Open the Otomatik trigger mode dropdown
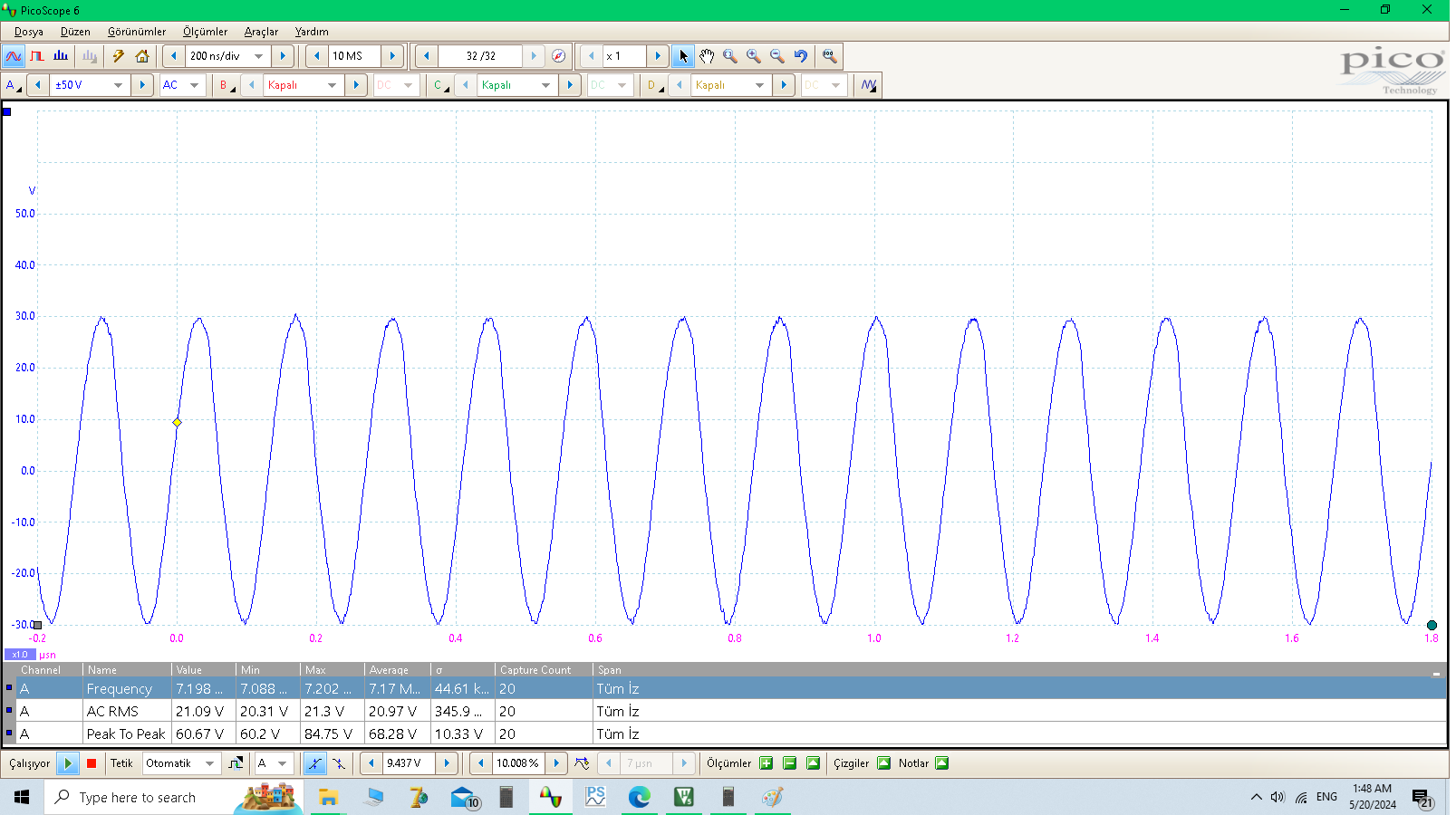The image size is (1456, 815). point(209,763)
